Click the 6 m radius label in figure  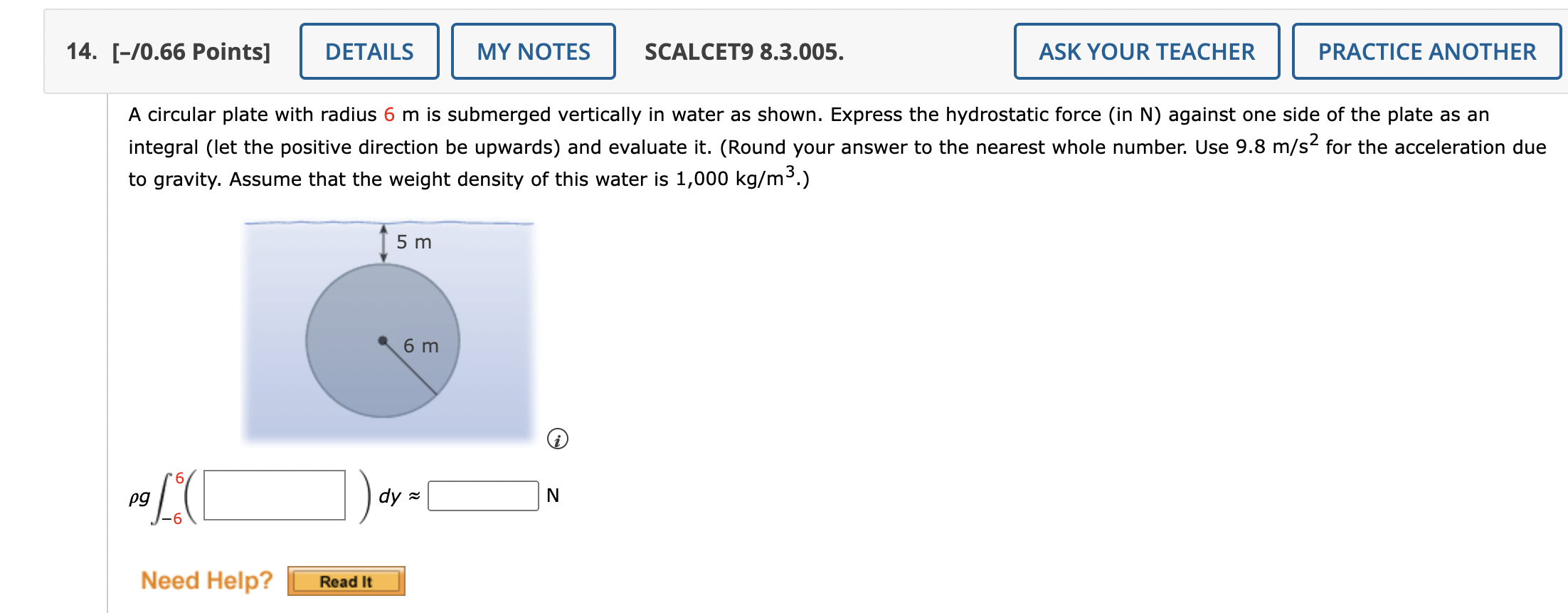pyautogui.click(x=420, y=346)
